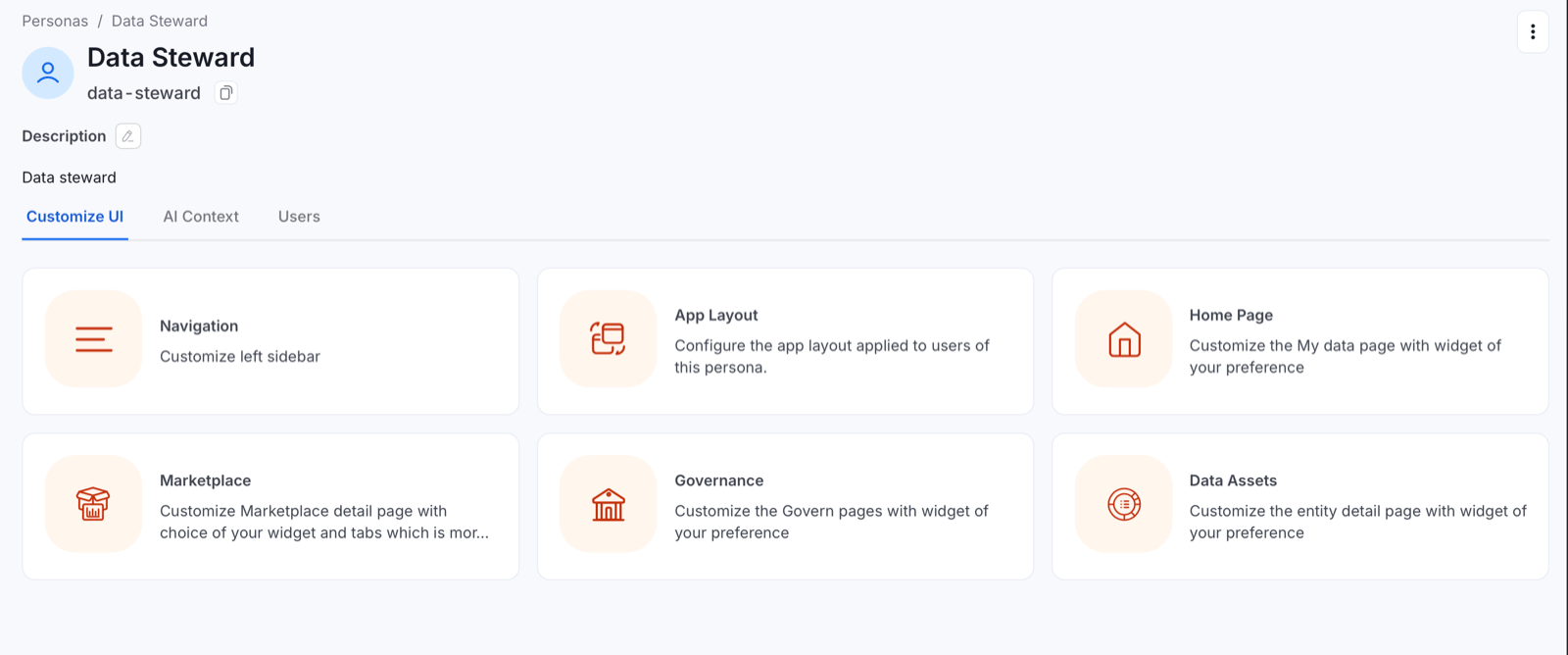Copy the data-steward identifier
The width and height of the screenshot is (1568, 655).
[x=226, y=93]
